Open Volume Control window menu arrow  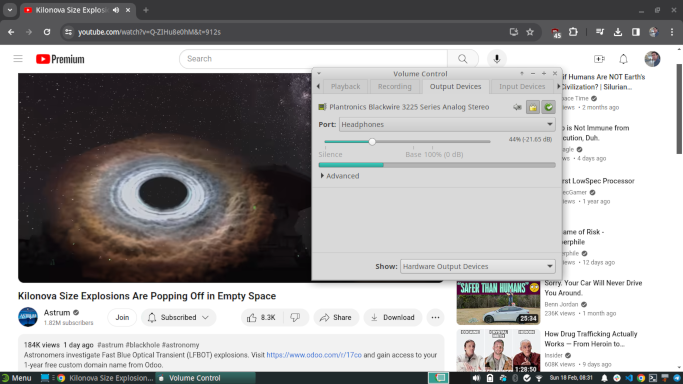(319, 74)
